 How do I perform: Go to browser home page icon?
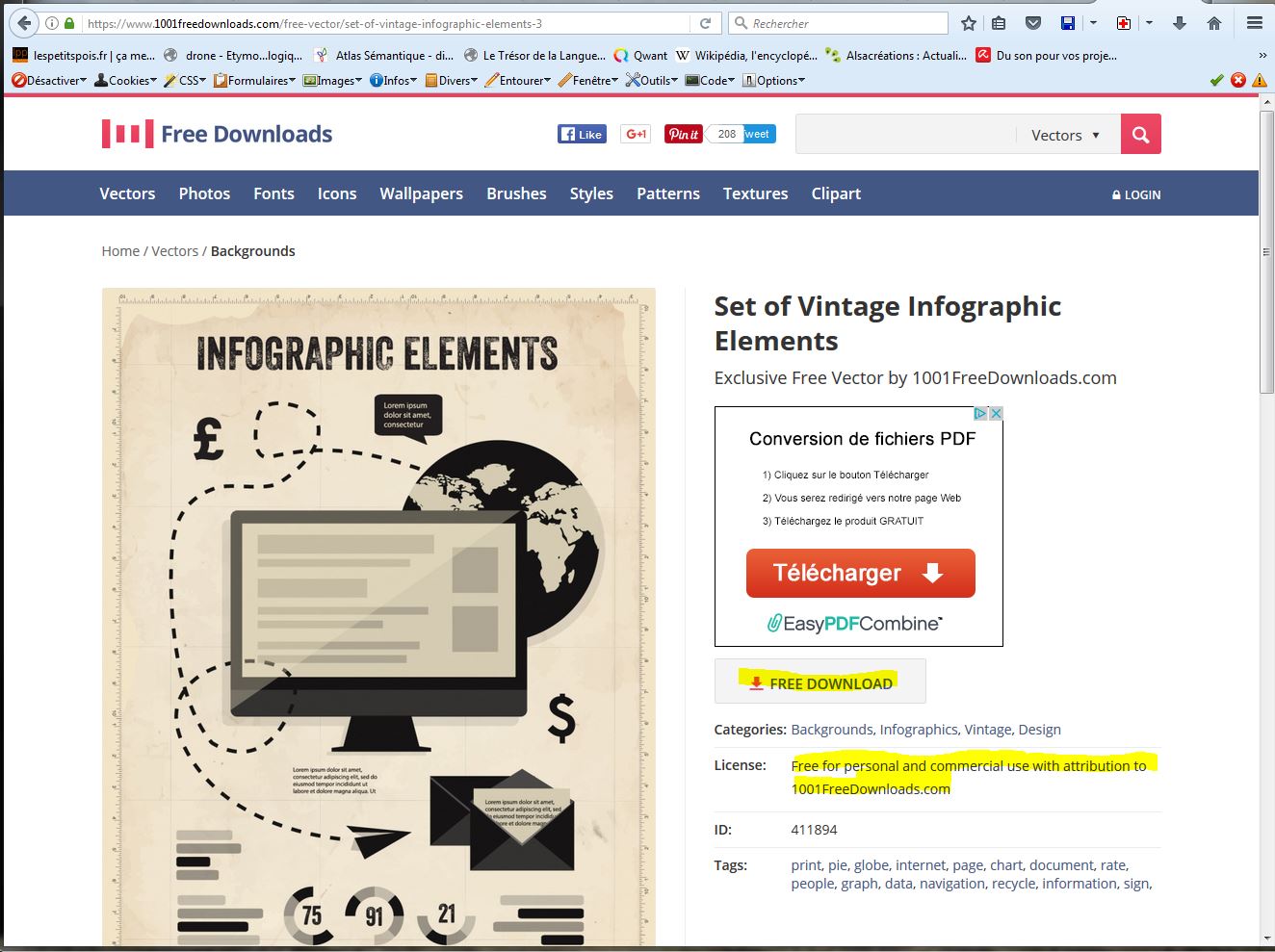pos(1214,23)
